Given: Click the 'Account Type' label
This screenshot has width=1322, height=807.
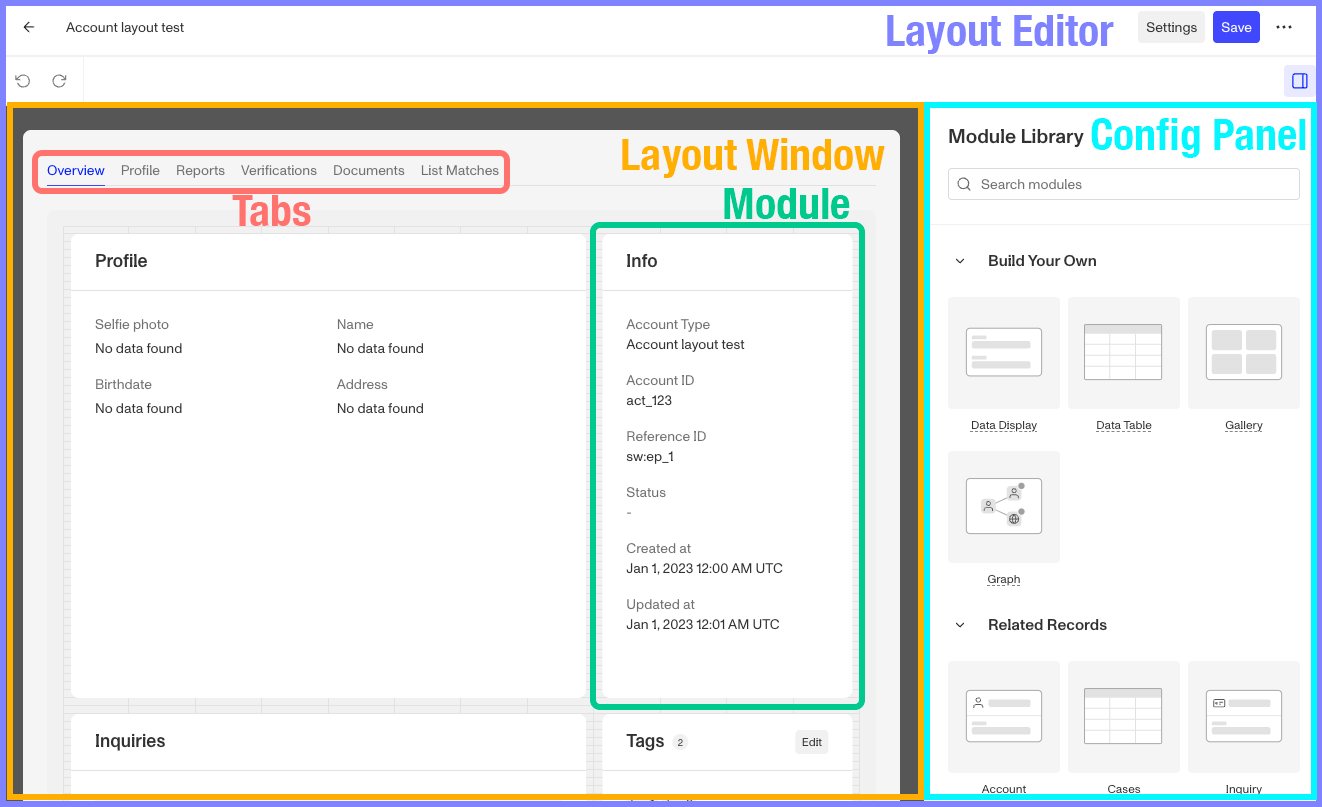Looking at the screenshot, I should click(x=668, y=324).
